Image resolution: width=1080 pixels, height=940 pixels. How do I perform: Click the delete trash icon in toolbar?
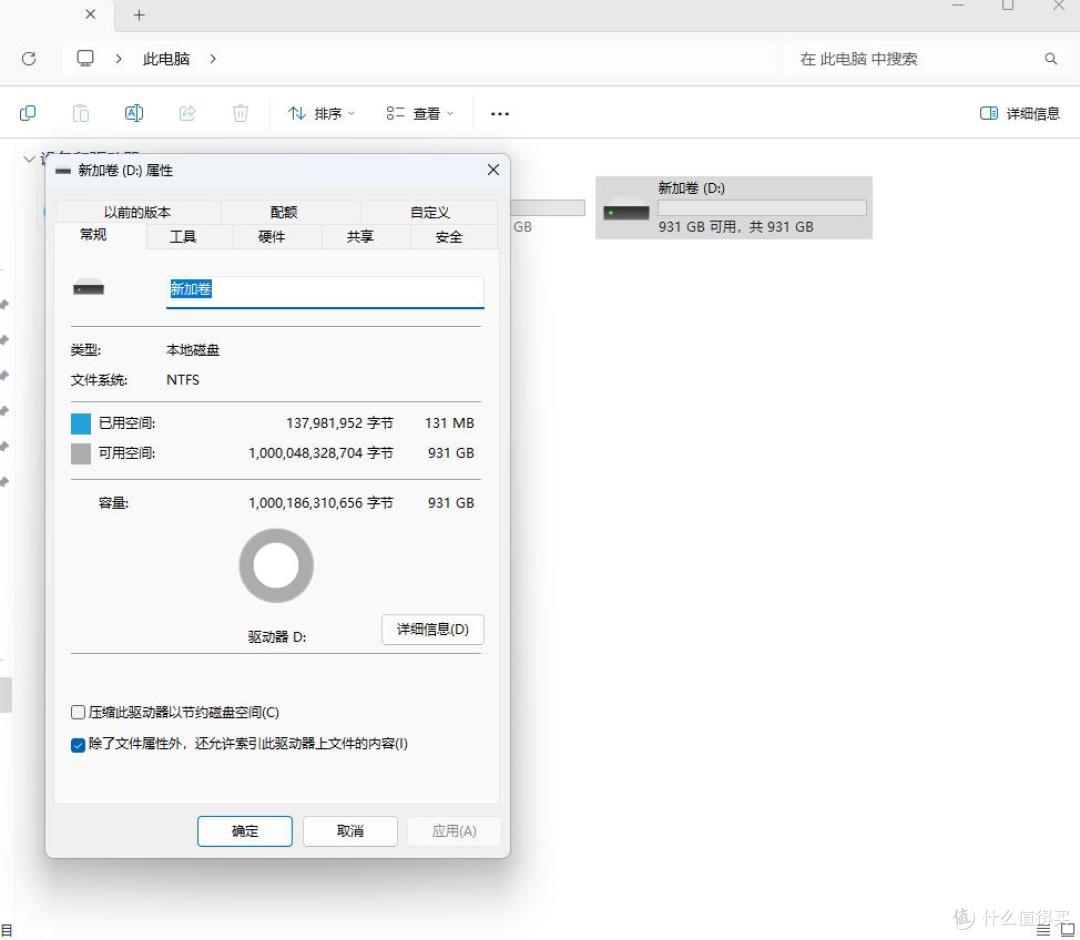coord(240,113)
